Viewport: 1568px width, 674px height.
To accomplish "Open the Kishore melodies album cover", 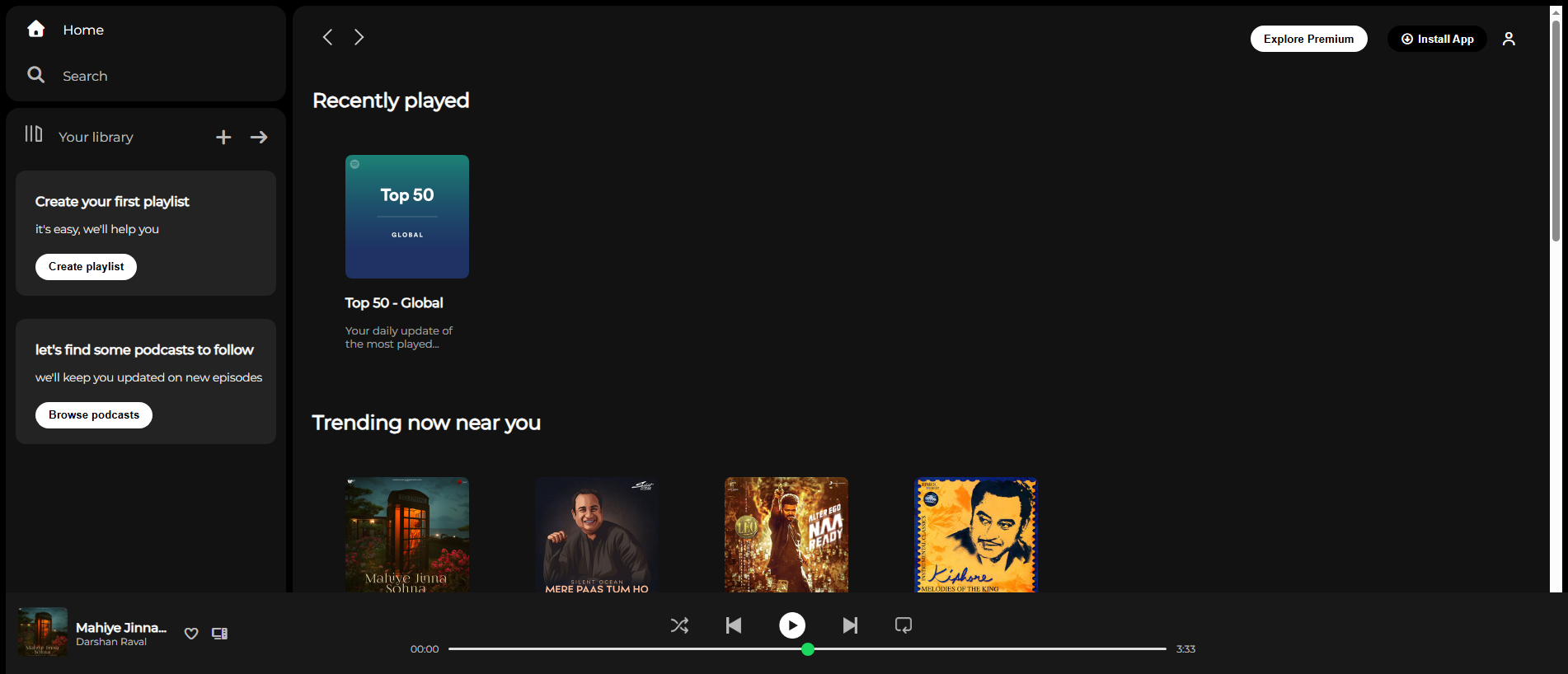I will click(x=976, y=535).
